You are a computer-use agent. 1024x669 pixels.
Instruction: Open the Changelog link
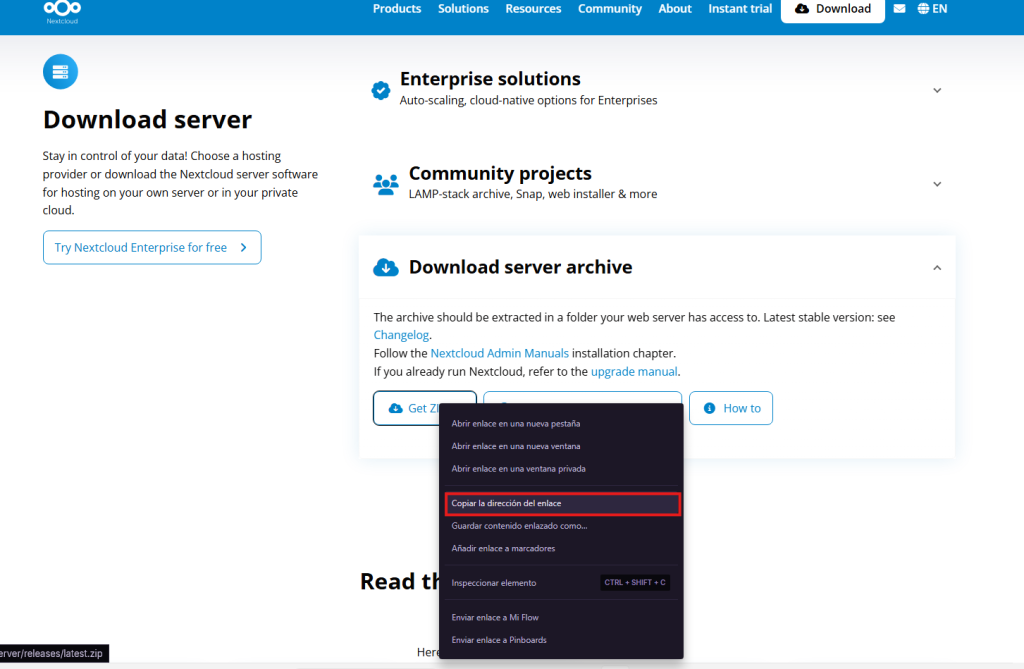tap(402, 335)
